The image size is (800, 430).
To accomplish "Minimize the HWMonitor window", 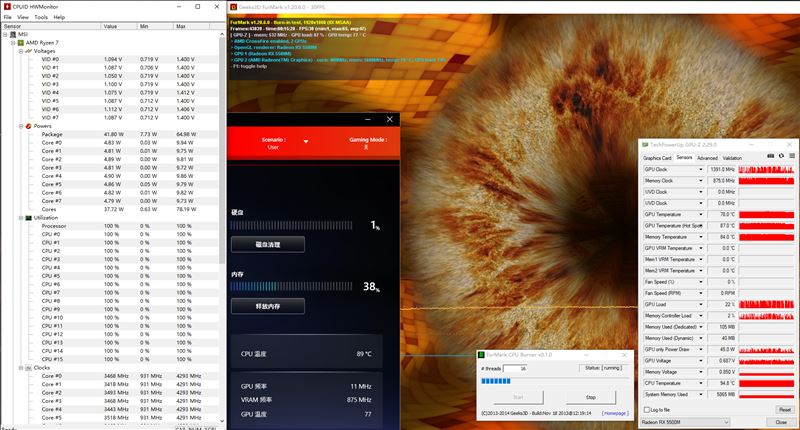I will [x=179, y=7].
